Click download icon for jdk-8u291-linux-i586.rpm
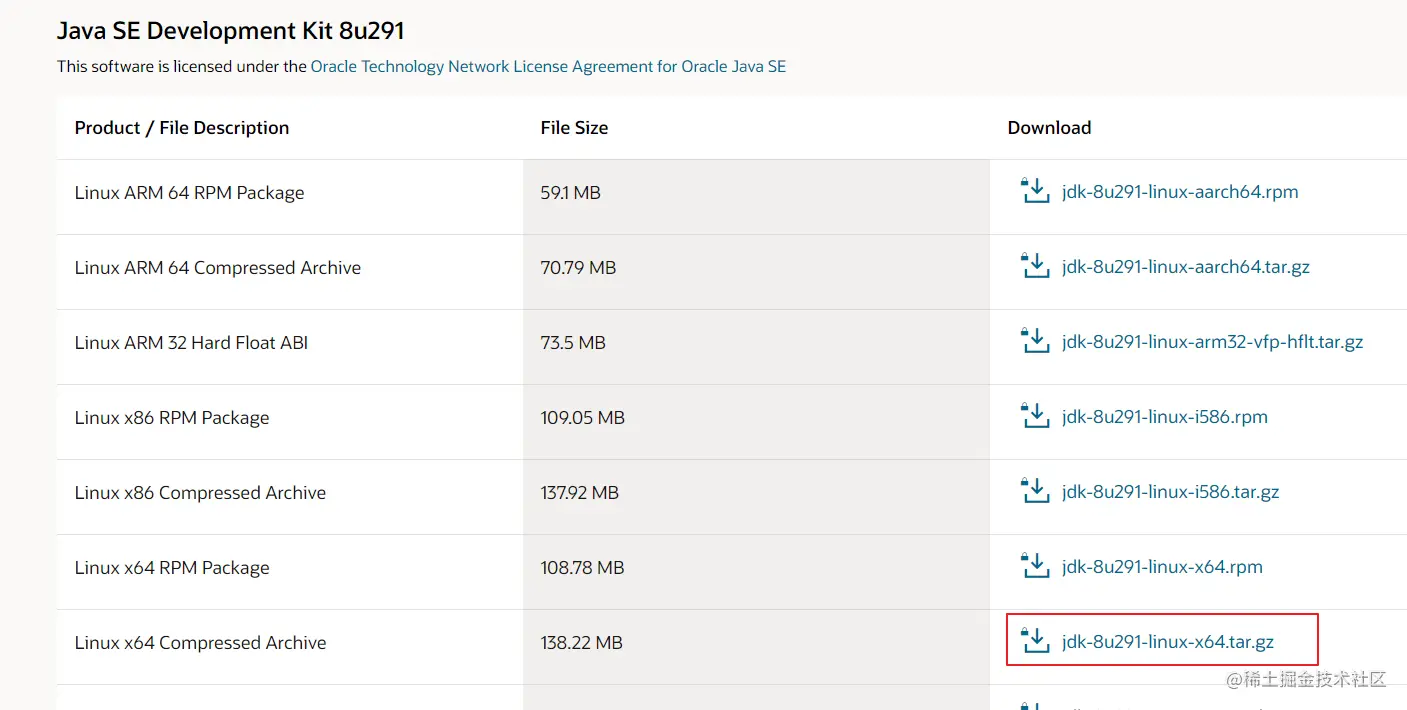Screen dimensions: 1407x710 [x=1034, y=415]
